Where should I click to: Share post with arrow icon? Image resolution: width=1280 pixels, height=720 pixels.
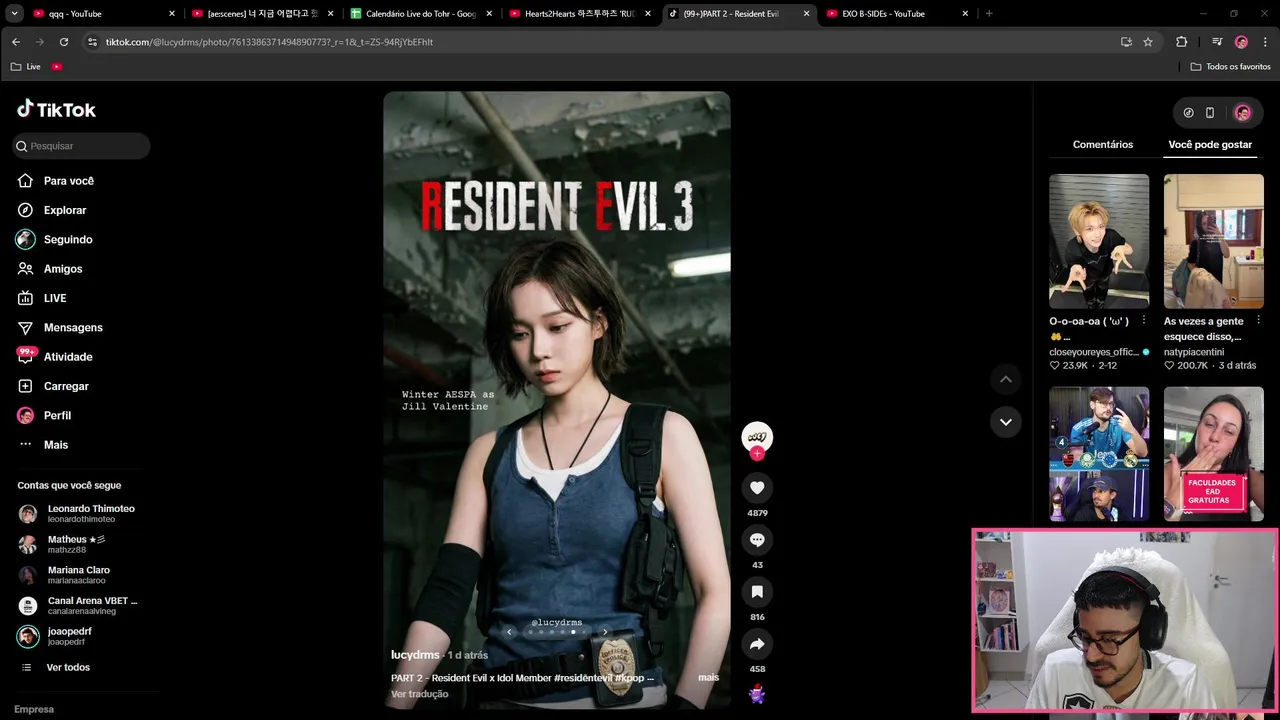(x=757, y=644)
